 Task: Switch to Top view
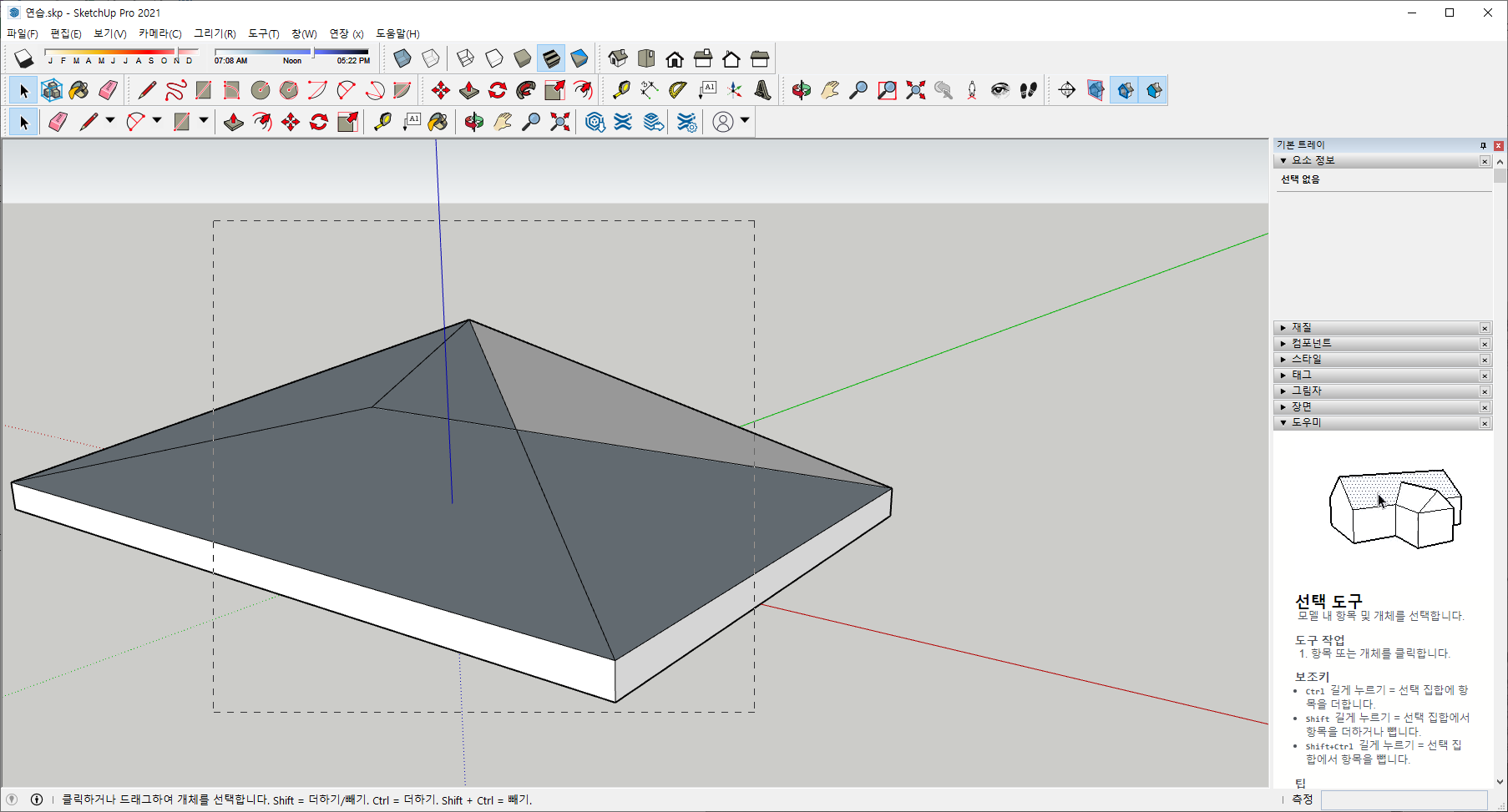pyautogui.click(x=646, y=58)
